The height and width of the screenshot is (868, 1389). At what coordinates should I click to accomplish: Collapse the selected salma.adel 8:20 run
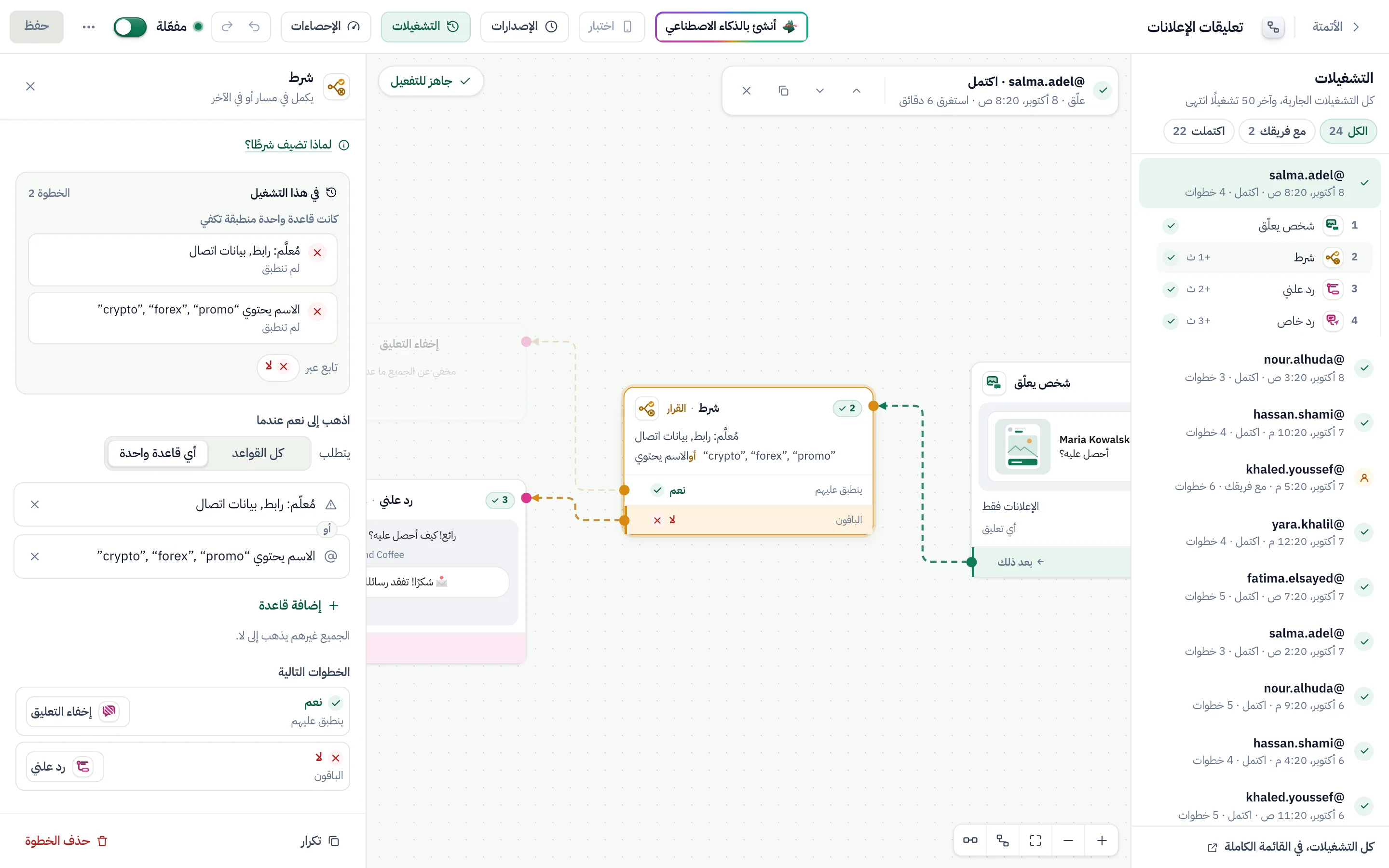point(1260,183)
